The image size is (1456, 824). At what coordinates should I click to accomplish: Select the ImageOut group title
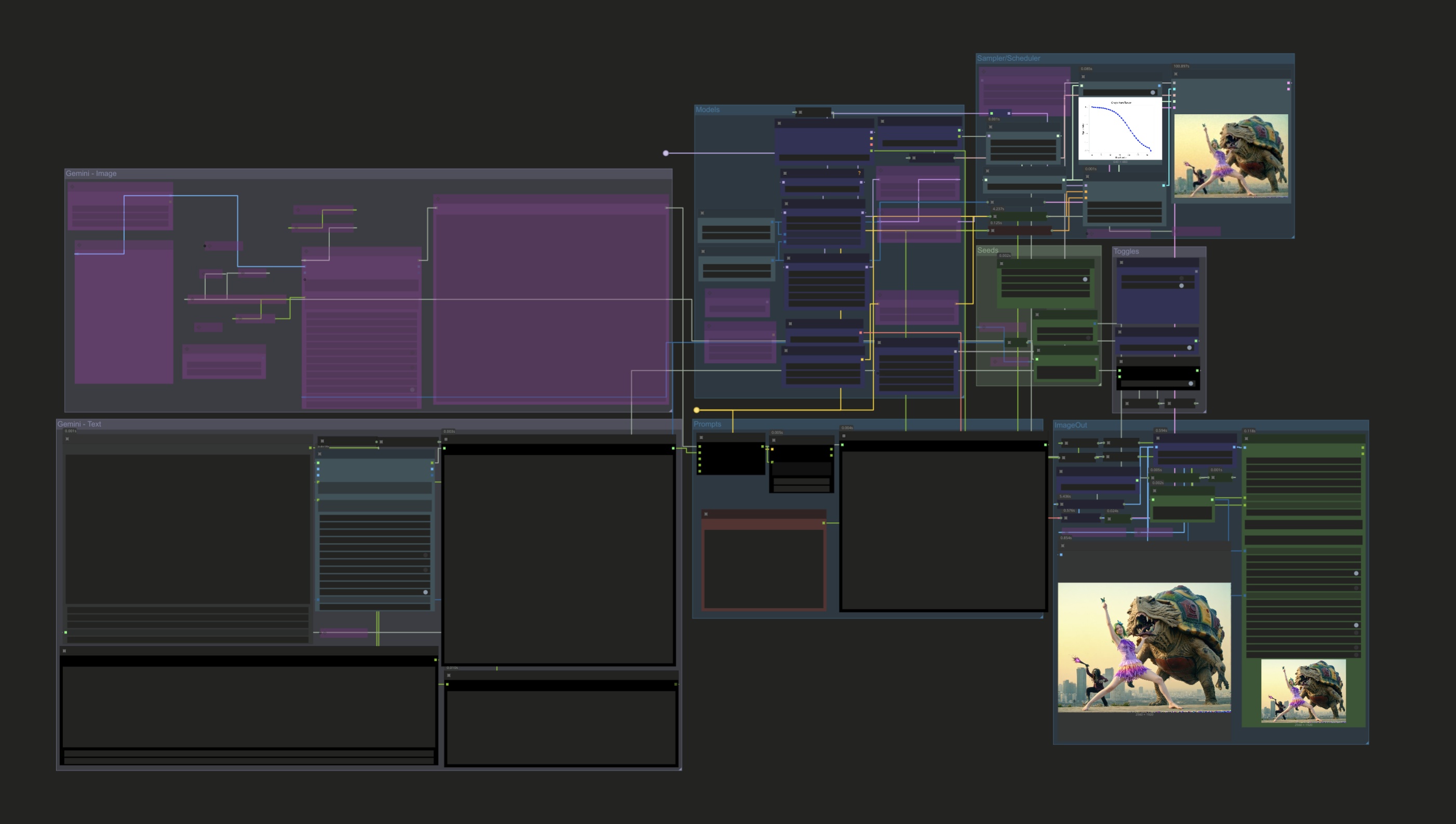[1071, 425]
